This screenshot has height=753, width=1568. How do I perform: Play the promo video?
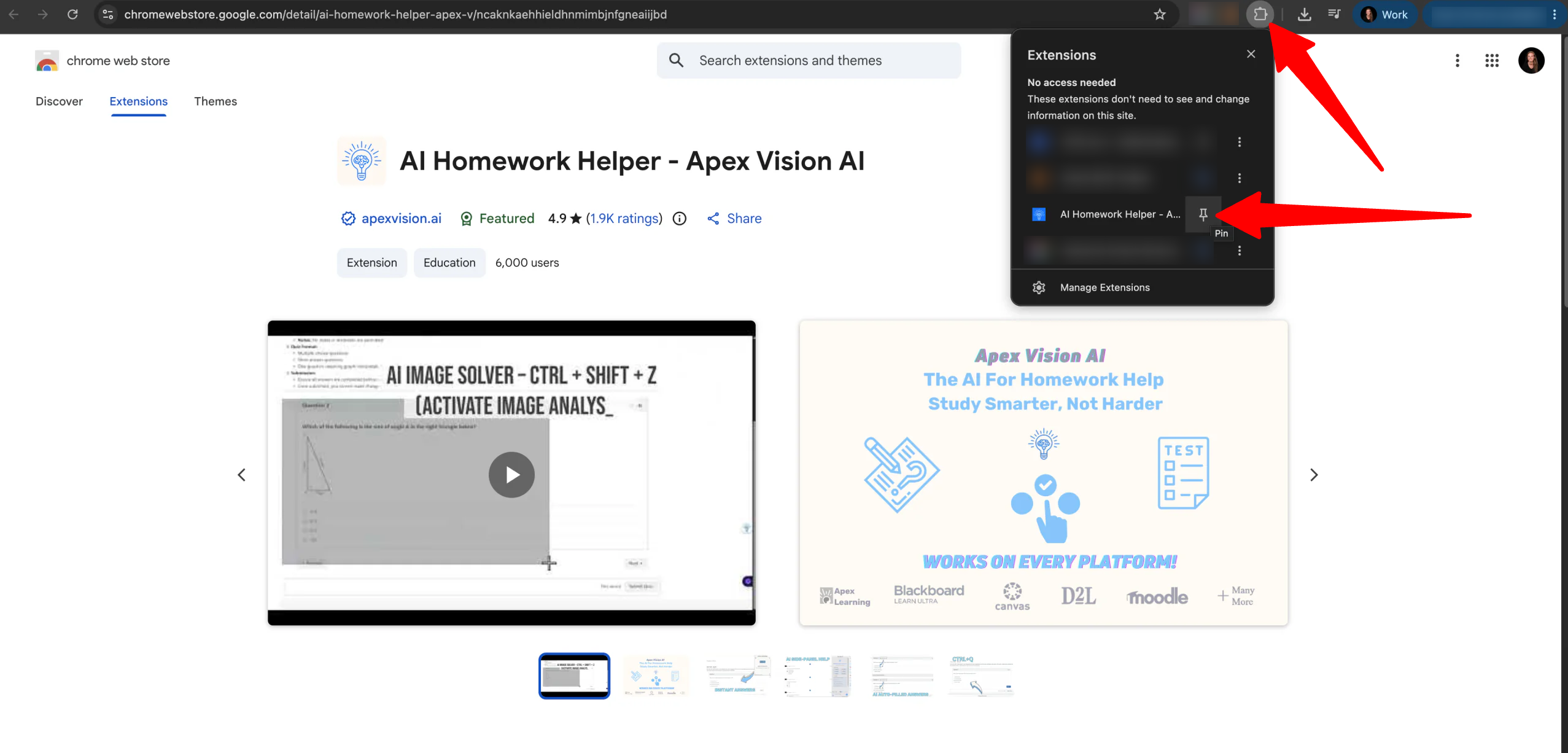[511, 474]
